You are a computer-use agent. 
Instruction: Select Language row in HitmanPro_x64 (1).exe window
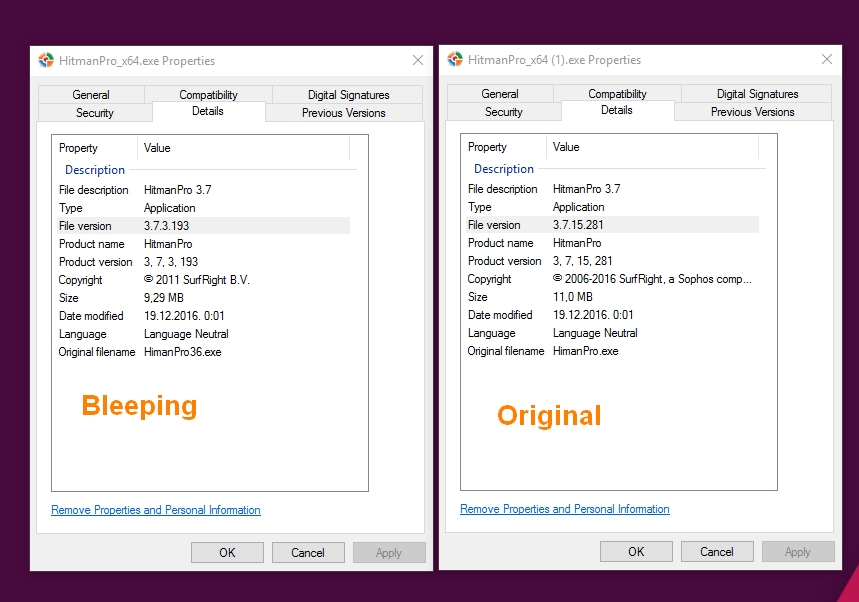pyautogui.click(x=612, y=333)
